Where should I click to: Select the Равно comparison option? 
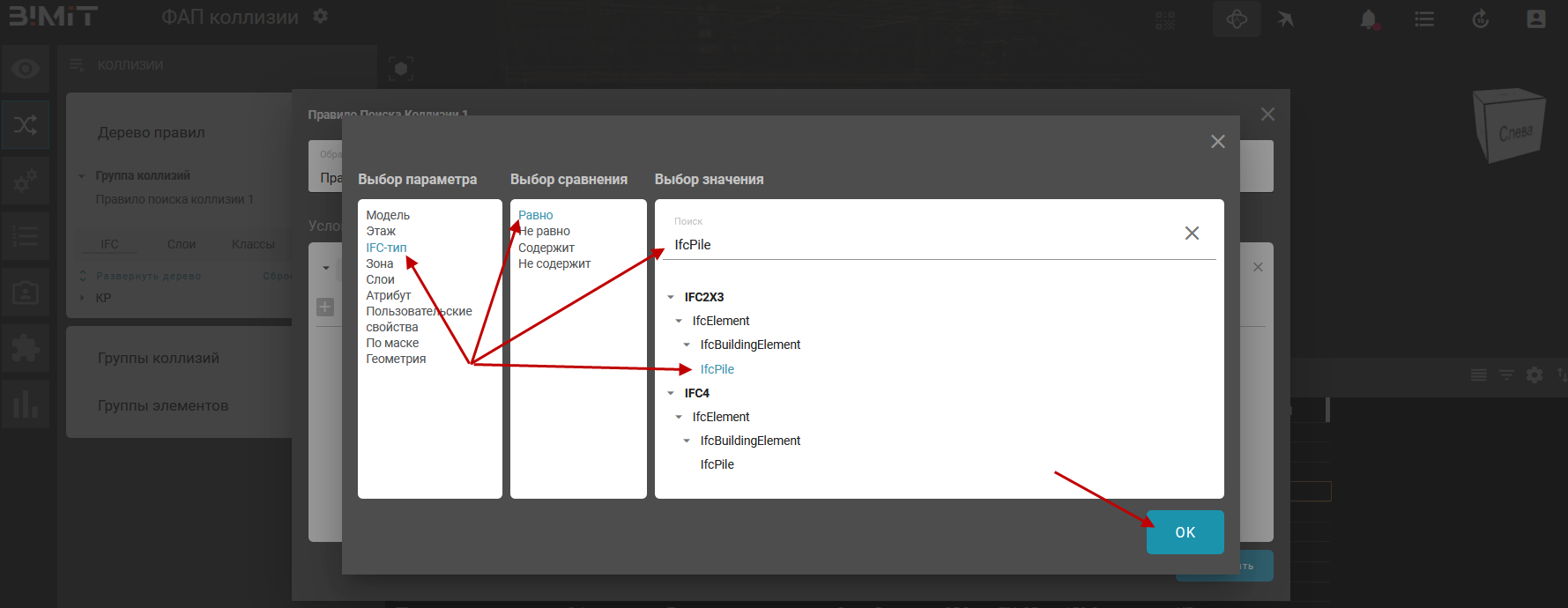[x=535, y=215]
